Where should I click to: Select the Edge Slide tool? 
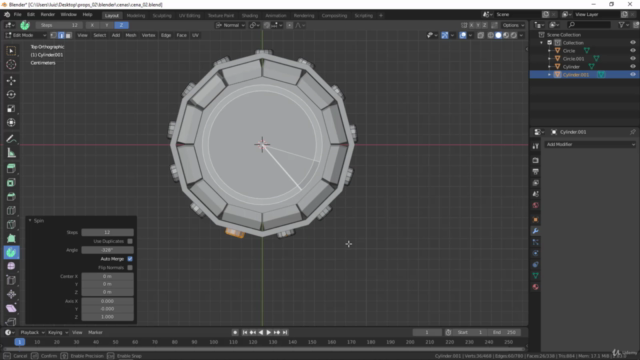[x=11, y=280]
